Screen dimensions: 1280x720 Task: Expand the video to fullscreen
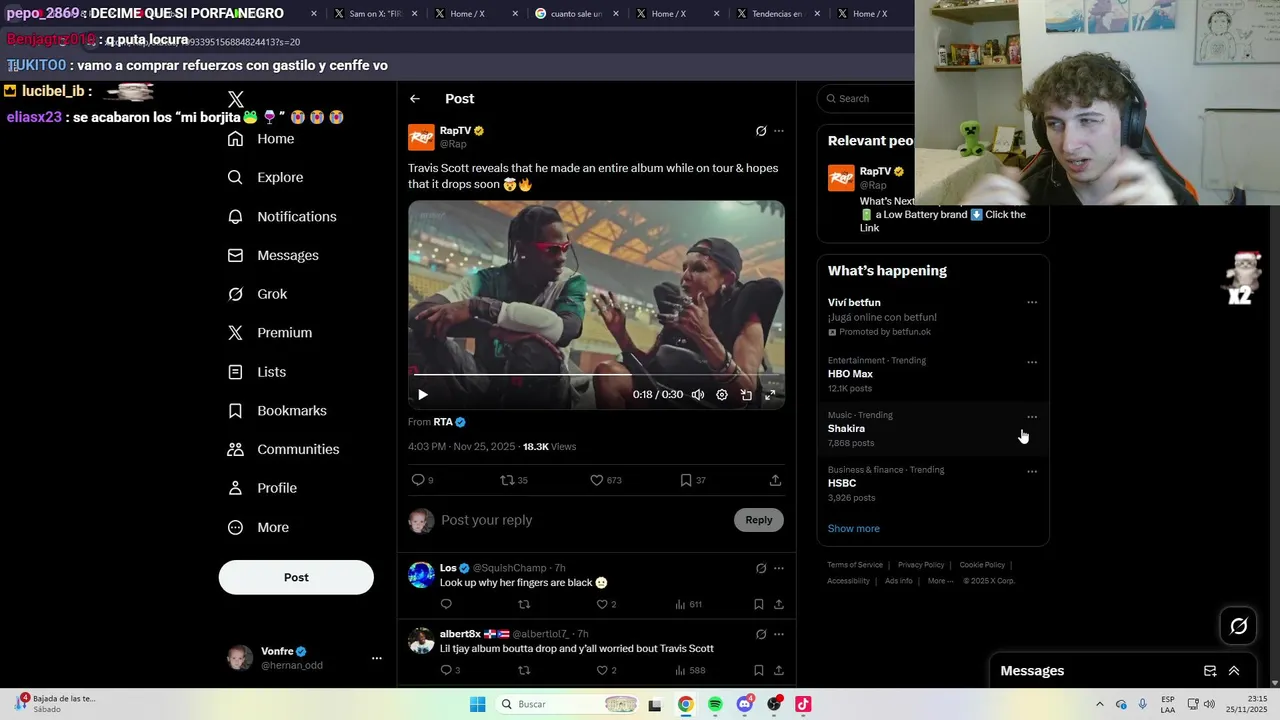coord(770,395)
